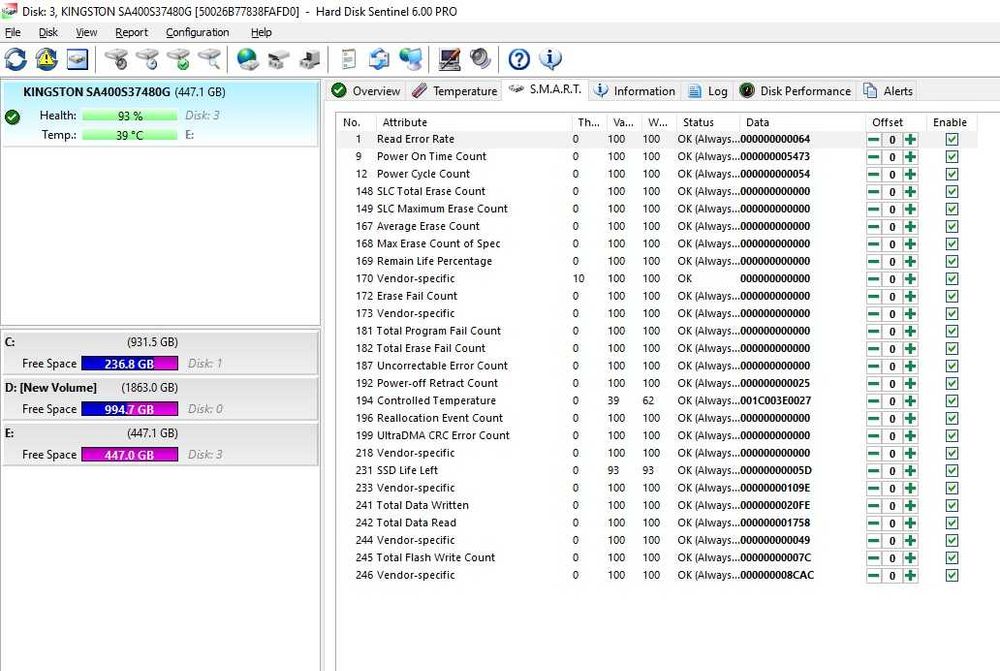Decrease offset for Total Data Read

pos(874,523)
